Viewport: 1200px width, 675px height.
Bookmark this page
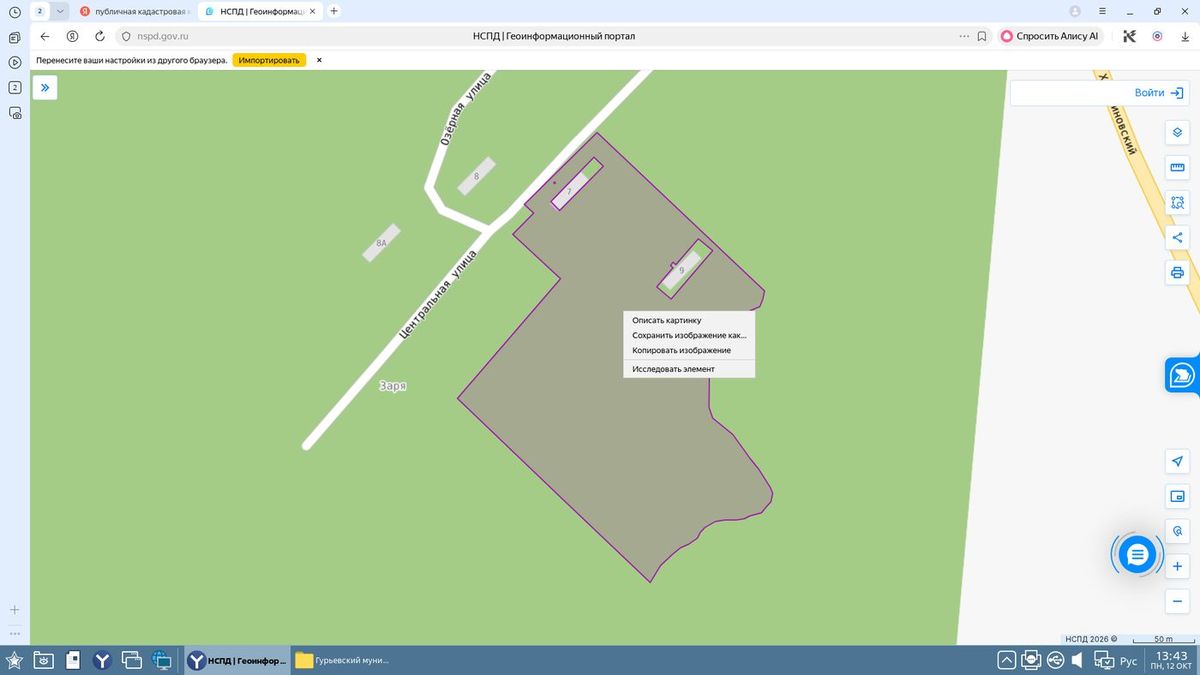(x=982, y=36)
